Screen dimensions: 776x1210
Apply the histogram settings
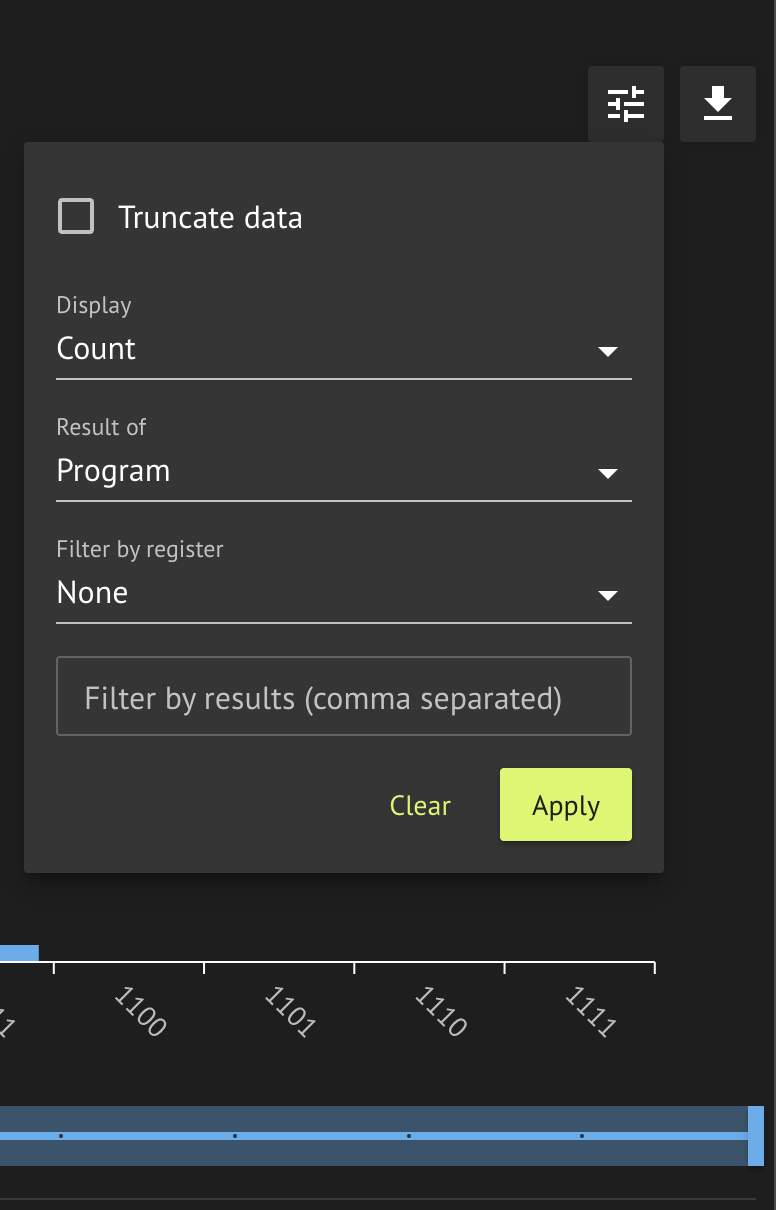(565, 805)
